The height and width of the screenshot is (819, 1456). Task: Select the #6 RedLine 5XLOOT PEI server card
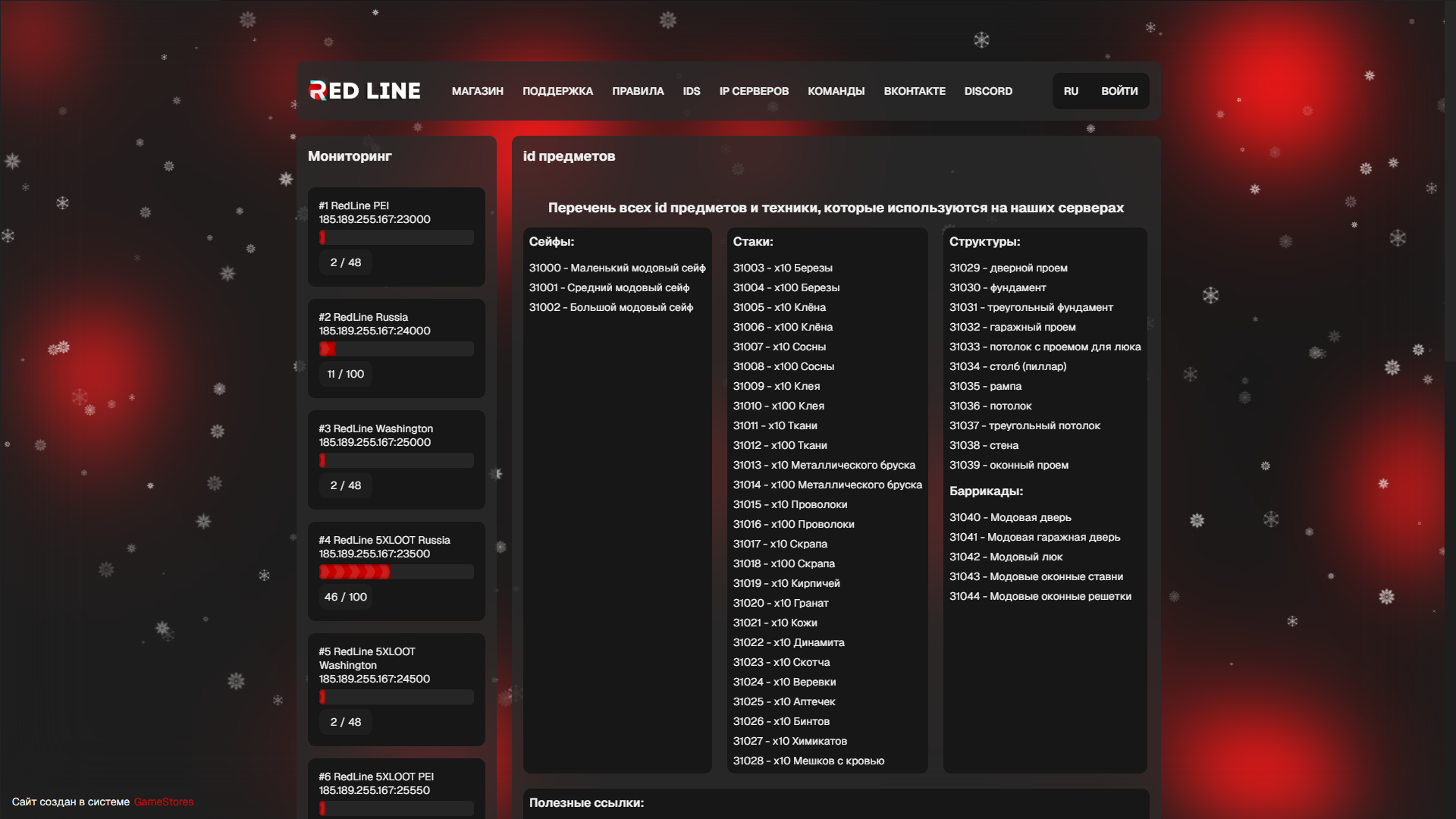tap(396, 789)
